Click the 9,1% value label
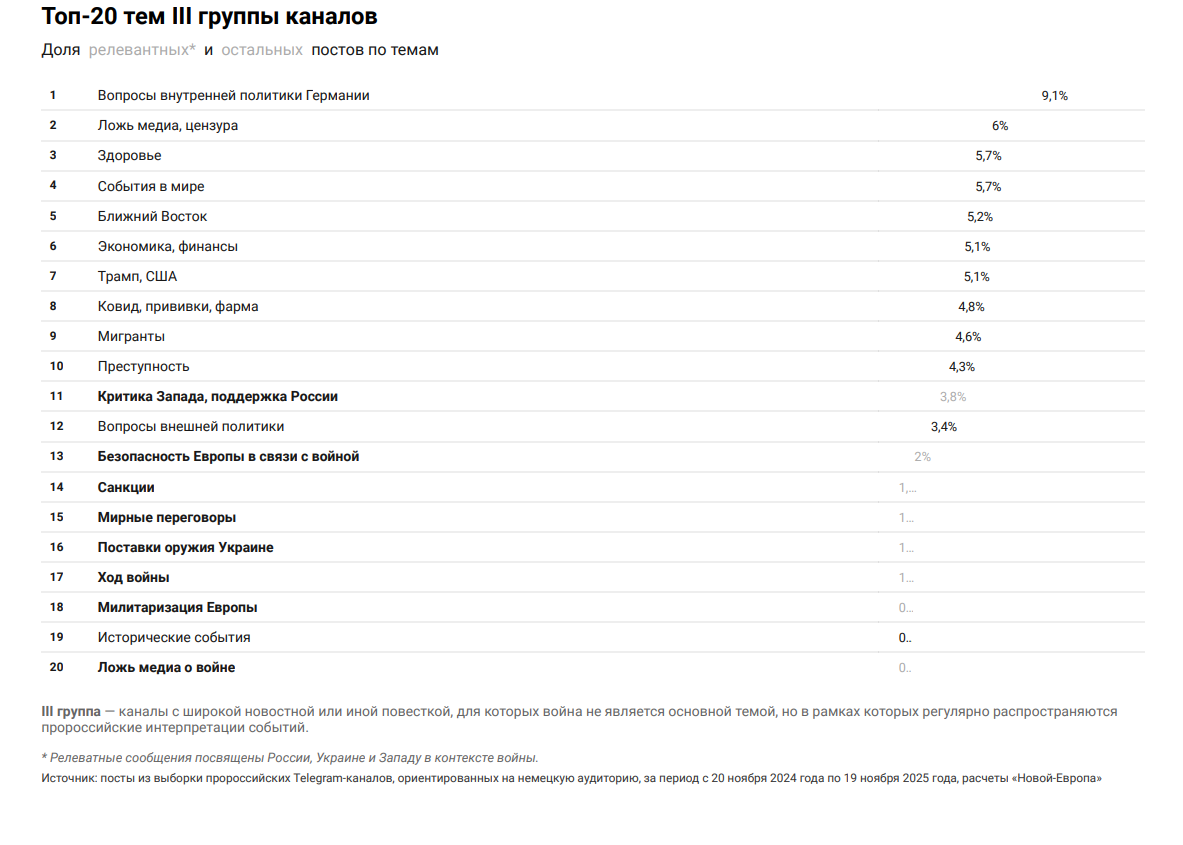This screenshot has height=845, width=1183. [x=1055, y=96]
